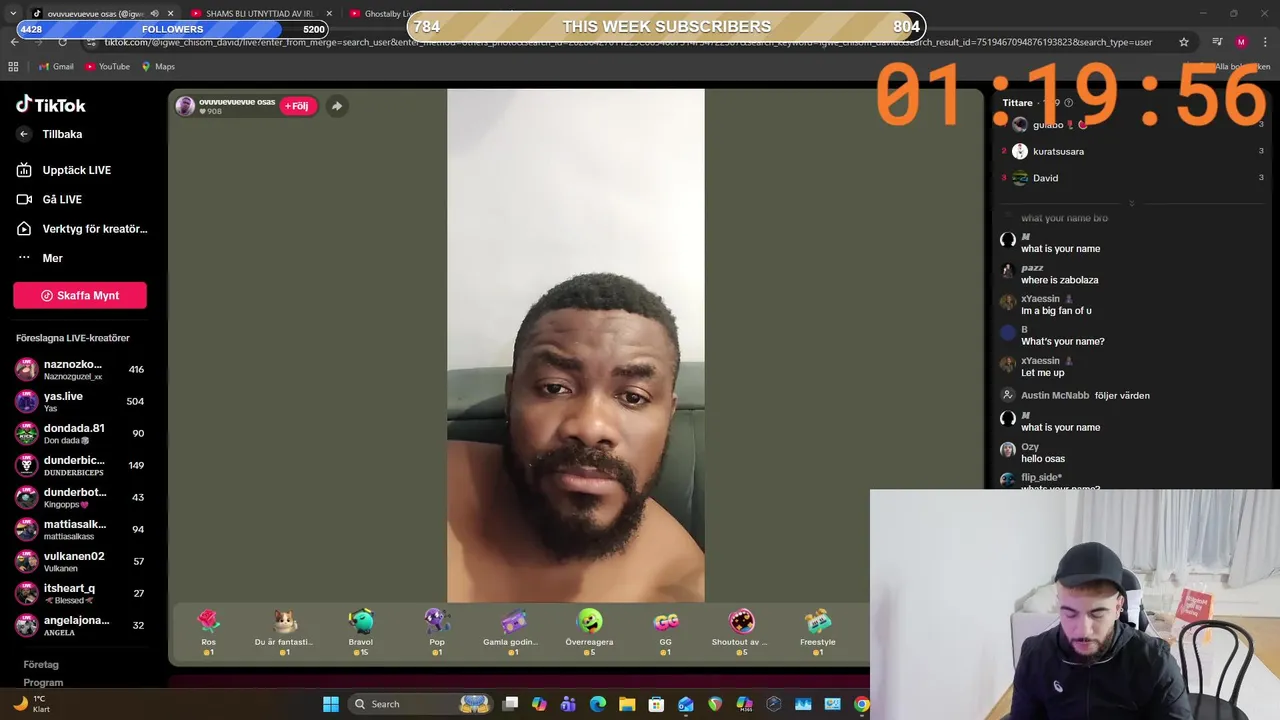Reload the page in browser

[62, 42]
